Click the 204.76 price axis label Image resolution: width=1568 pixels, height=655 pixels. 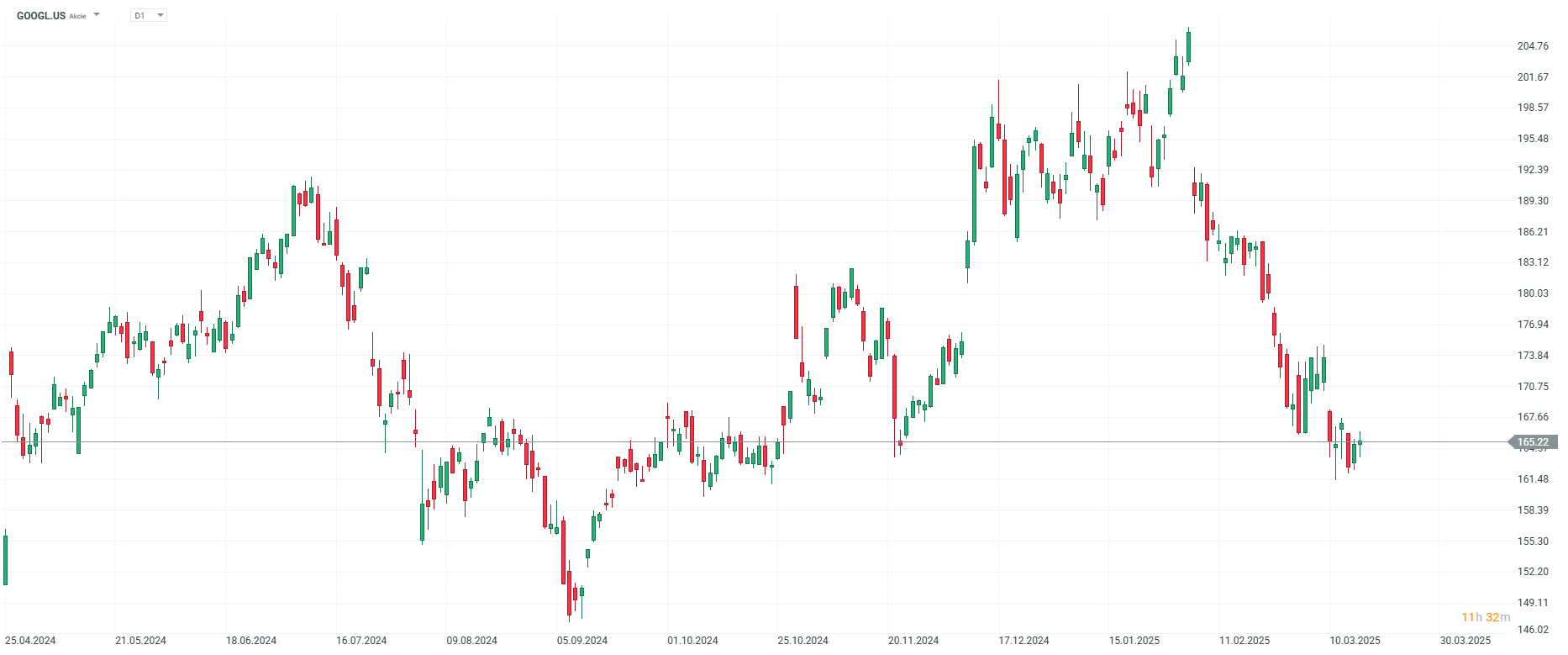(1533, 46)
